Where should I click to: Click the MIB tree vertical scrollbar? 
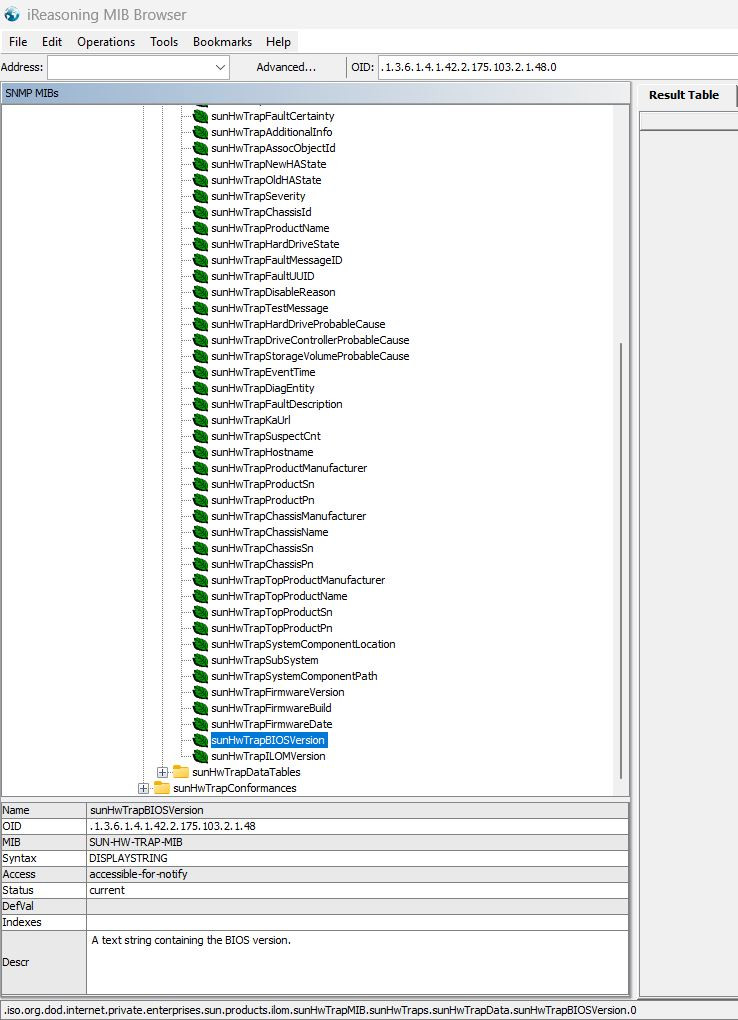tap(621, 559)
